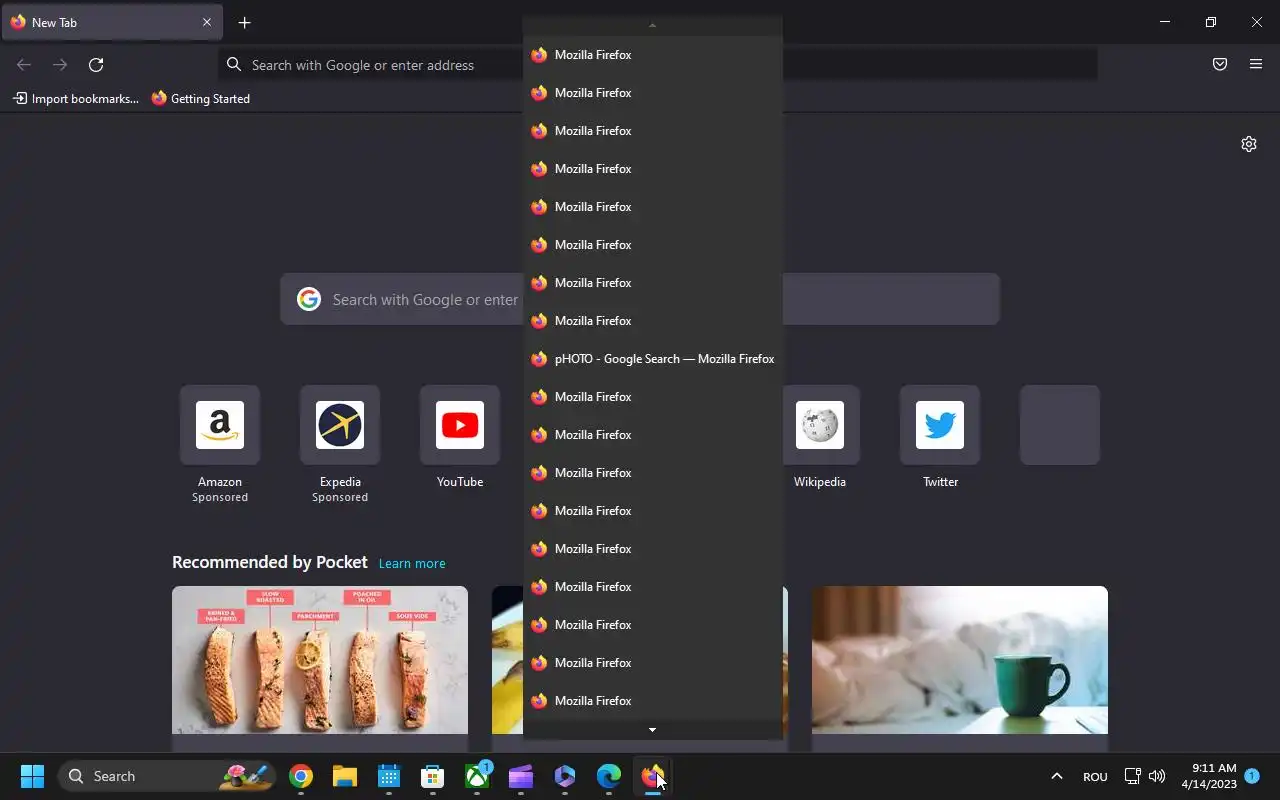Screen dimensions: 1280x800
Task: Open the Save to Pocket icon
Action: pos(1220,65)
